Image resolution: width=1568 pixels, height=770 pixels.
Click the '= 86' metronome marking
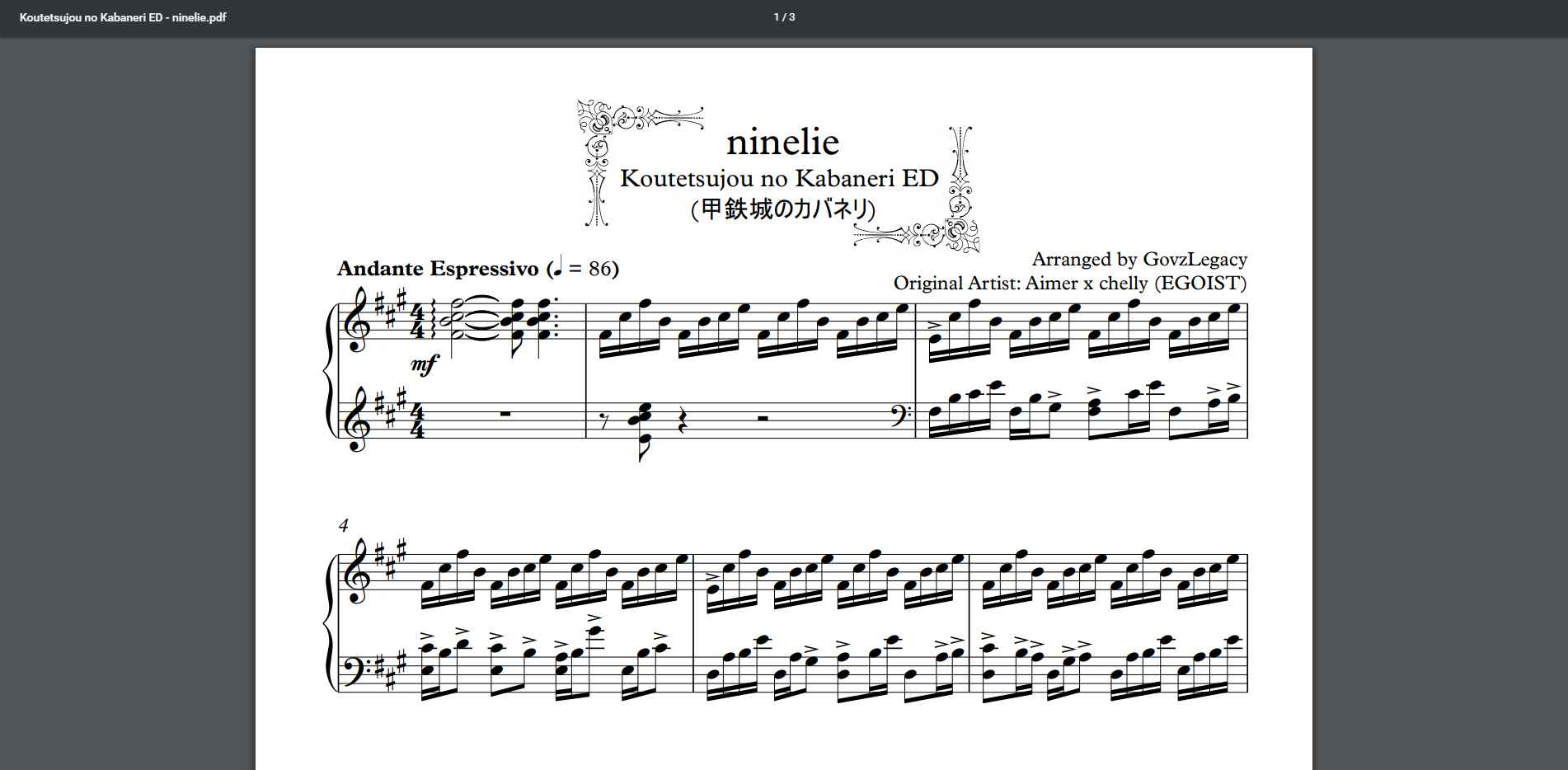point(592,269)
